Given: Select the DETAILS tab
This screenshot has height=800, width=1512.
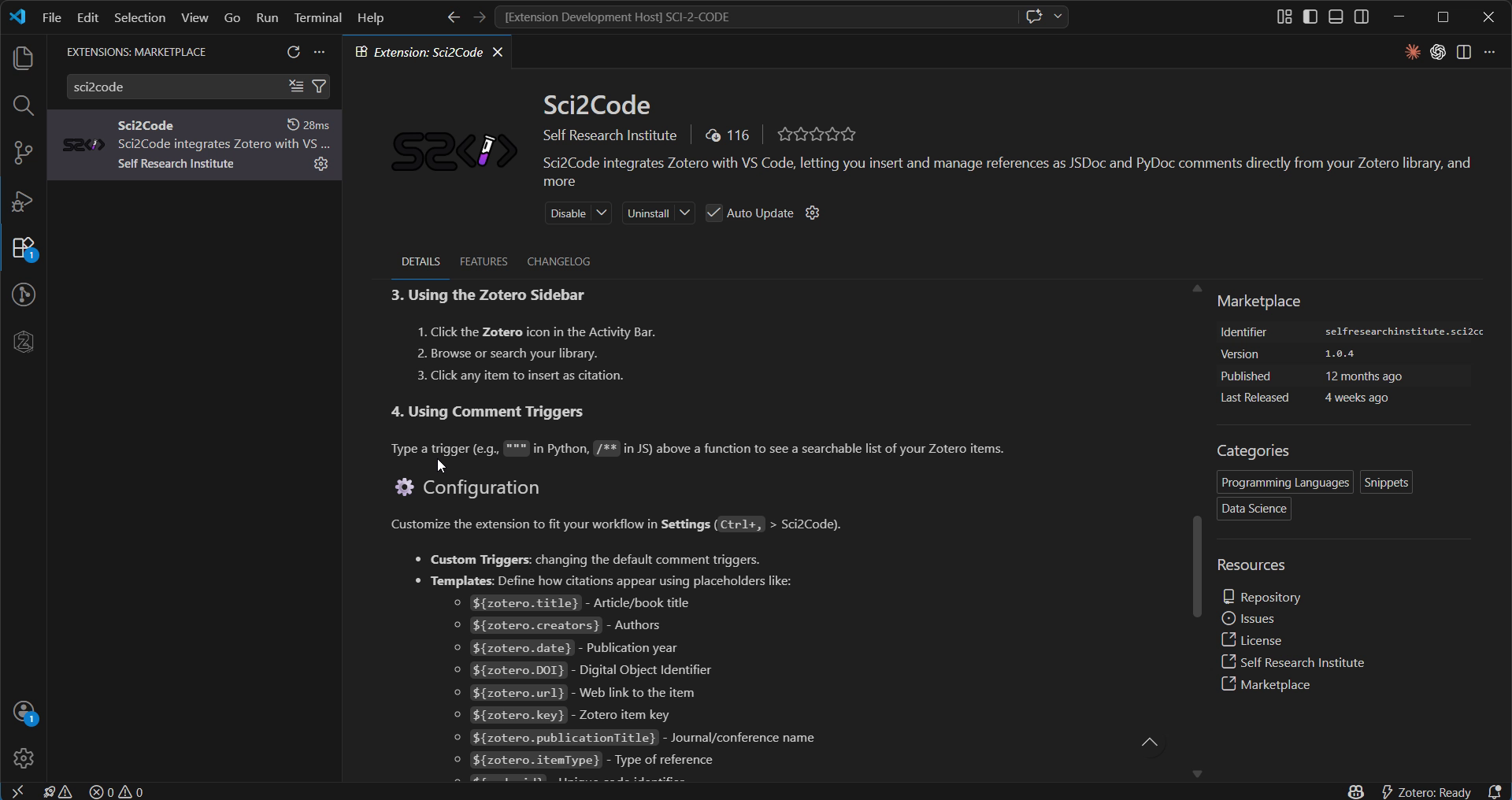Looking at the screenshot, I should tap(421, 261).
